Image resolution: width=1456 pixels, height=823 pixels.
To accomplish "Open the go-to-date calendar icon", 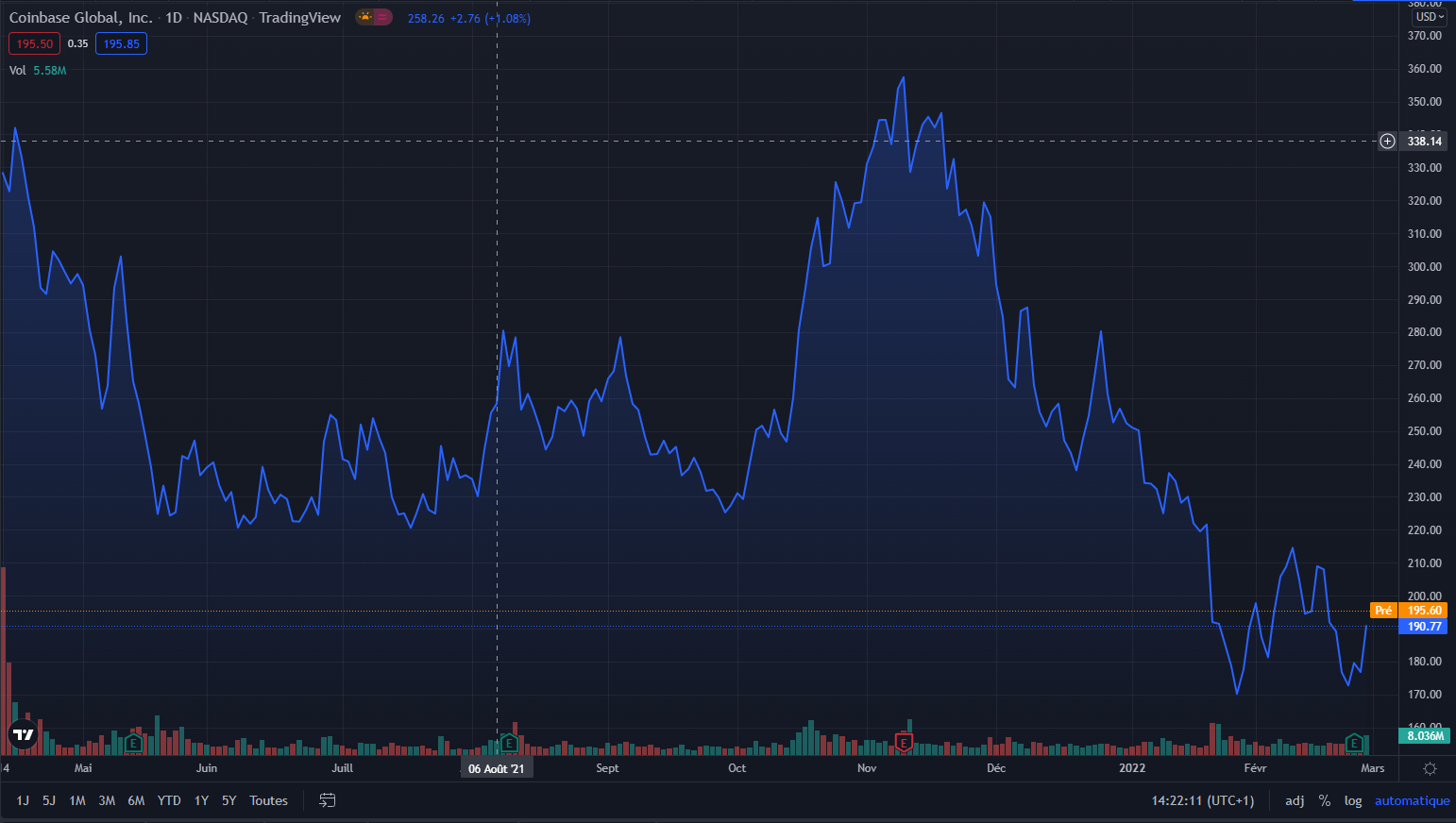I will click(x=328, y=800).
